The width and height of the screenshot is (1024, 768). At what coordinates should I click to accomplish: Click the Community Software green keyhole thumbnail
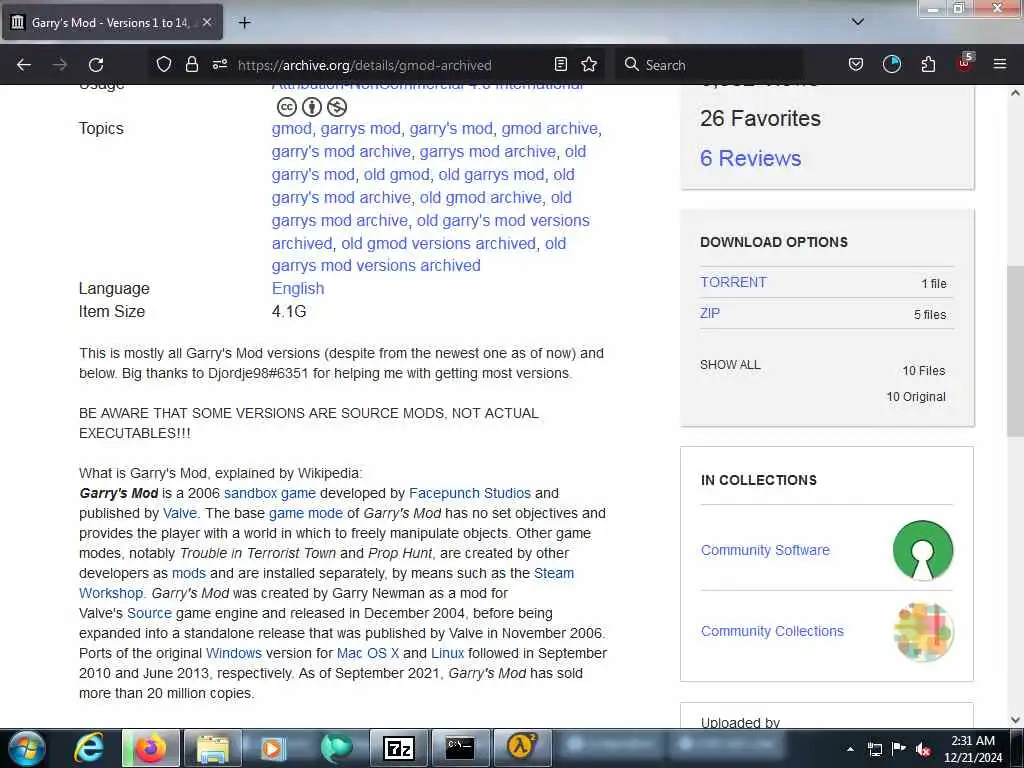923,550
